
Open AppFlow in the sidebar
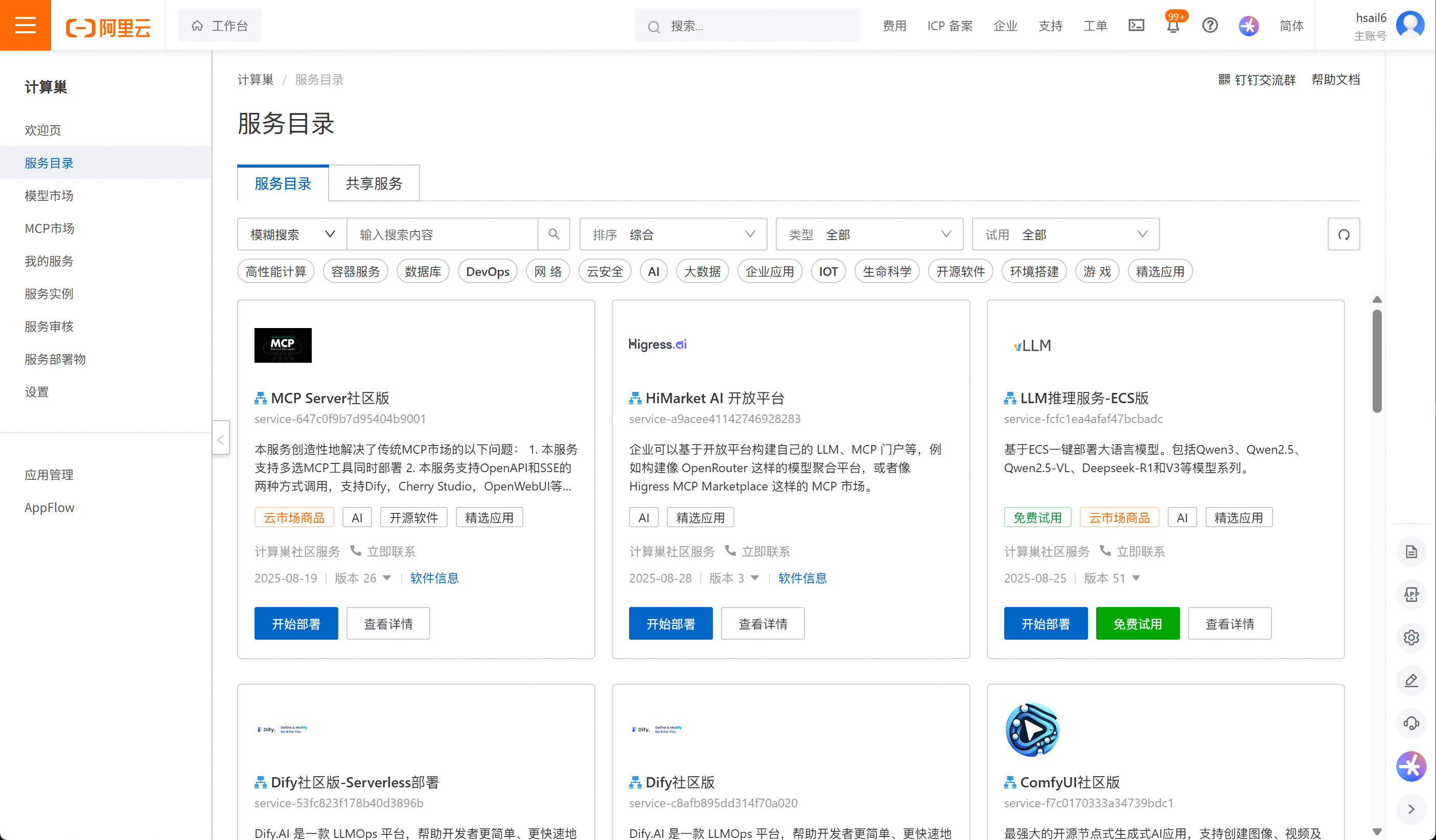point(50,507)
